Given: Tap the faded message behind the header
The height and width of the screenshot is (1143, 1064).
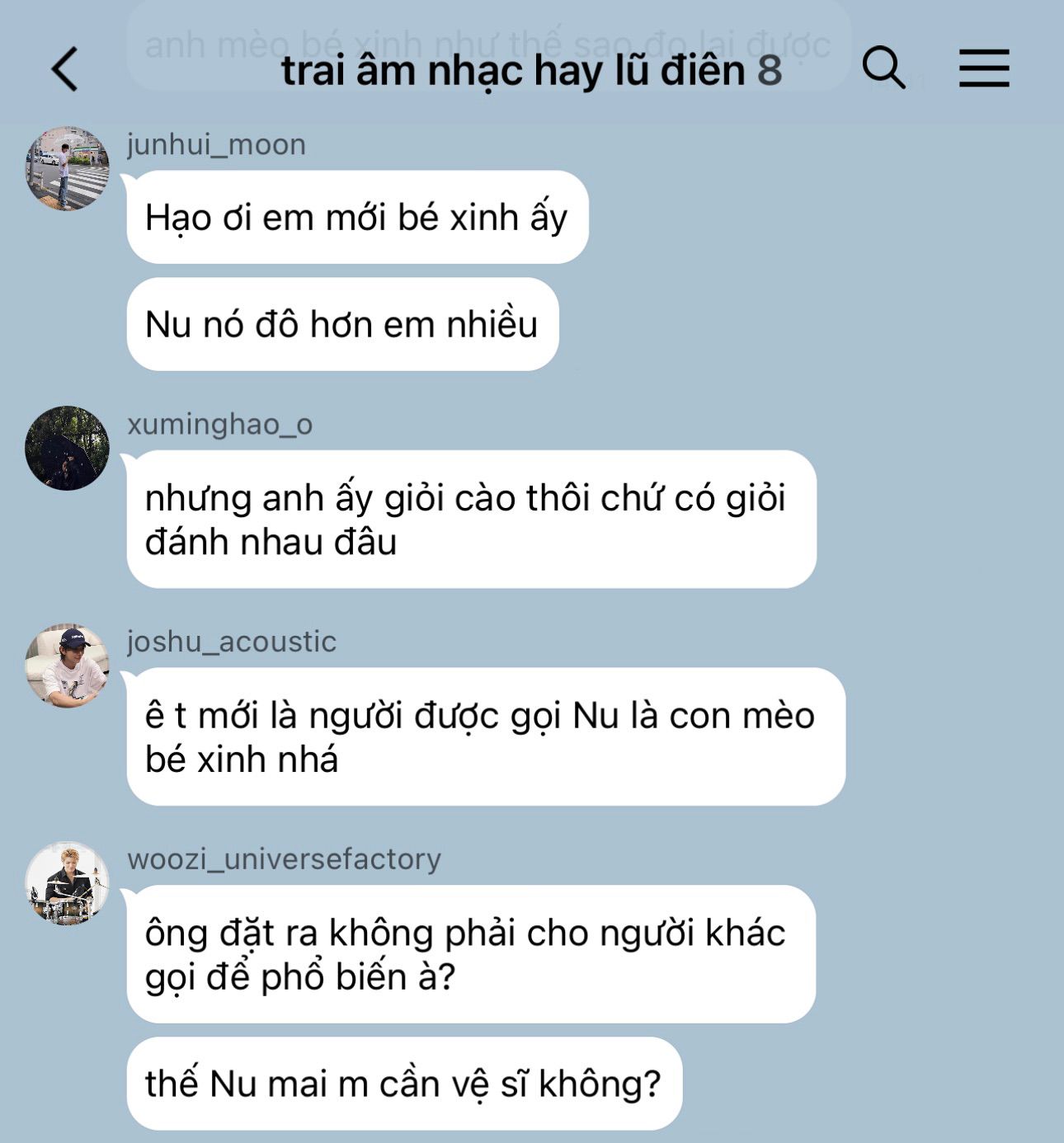Looking at the screenshot, I should point(487,45).
